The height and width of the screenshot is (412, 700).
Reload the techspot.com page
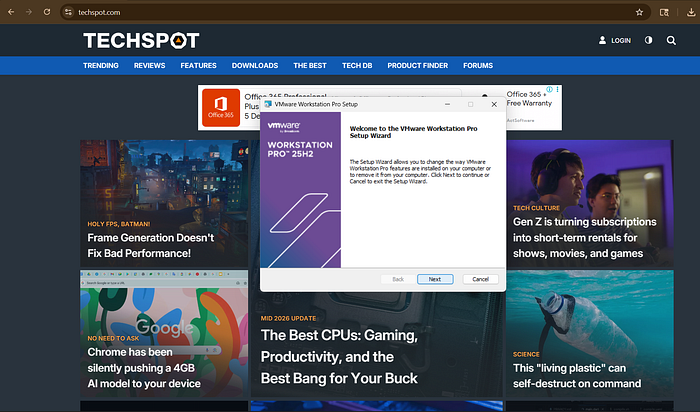[x=47, y=12]
